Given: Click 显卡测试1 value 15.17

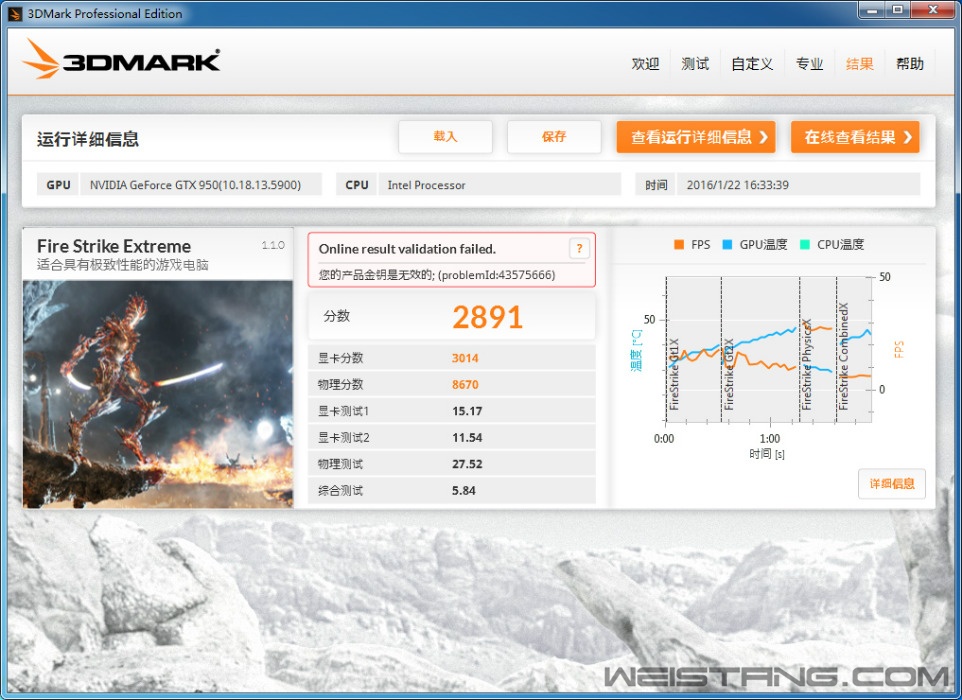Looking at the screenshot, I should pos(467,411).
